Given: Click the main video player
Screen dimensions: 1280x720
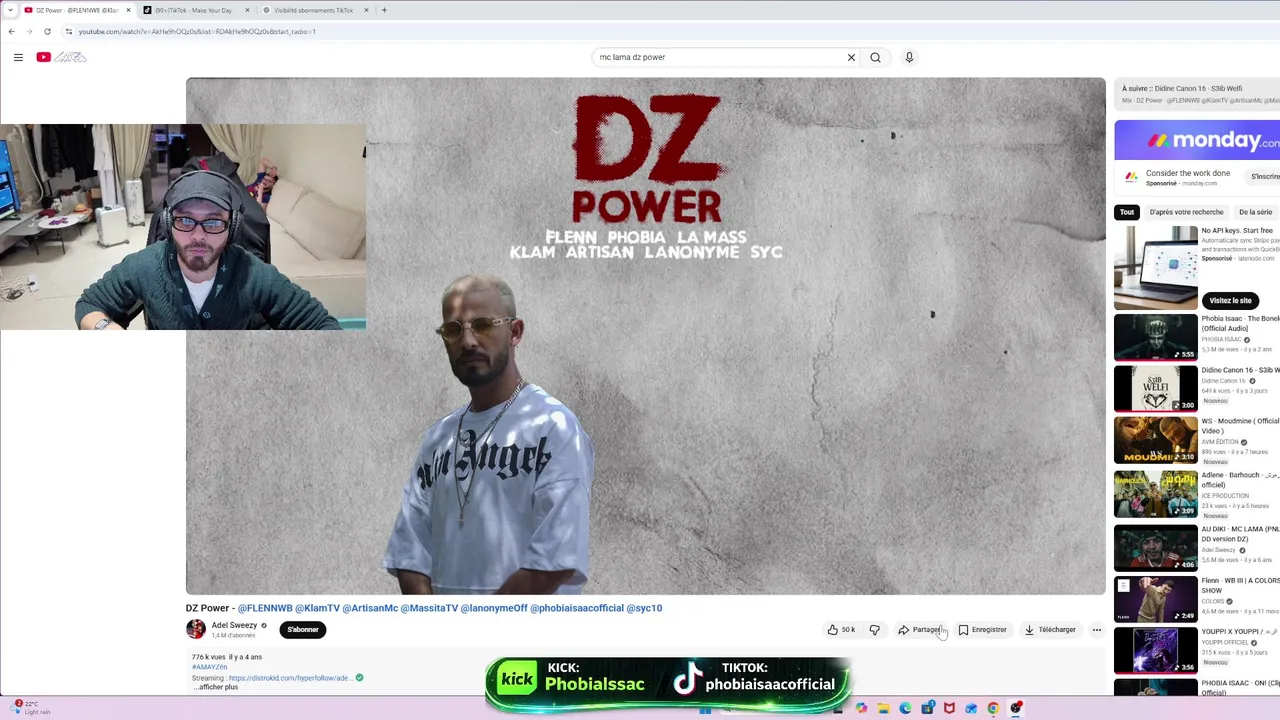Looking at the screenshot, I should [645, 336].
